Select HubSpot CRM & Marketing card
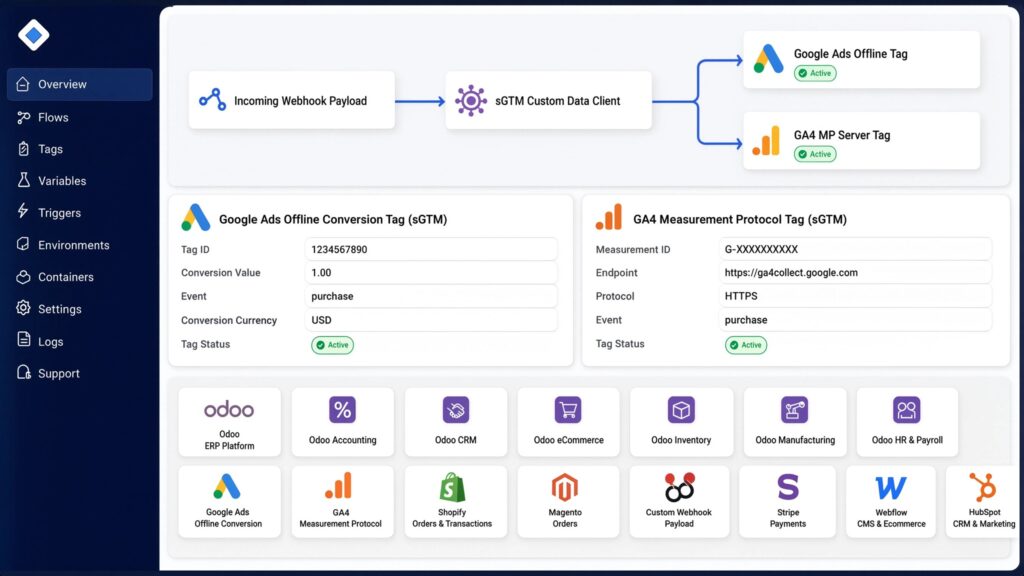The image size is (1024, 576). 984,502
